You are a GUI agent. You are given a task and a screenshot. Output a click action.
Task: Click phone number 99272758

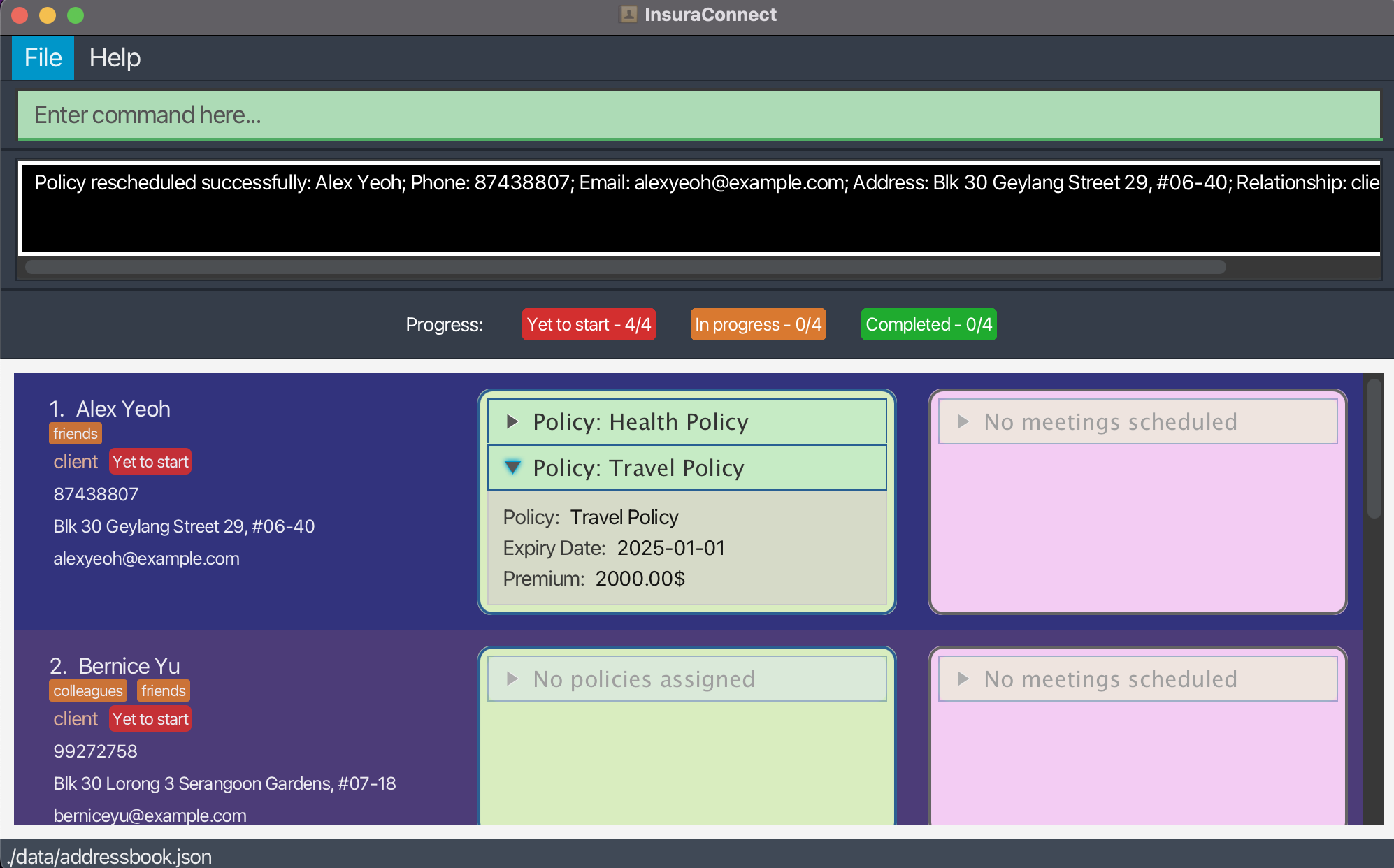pos(96,751)
